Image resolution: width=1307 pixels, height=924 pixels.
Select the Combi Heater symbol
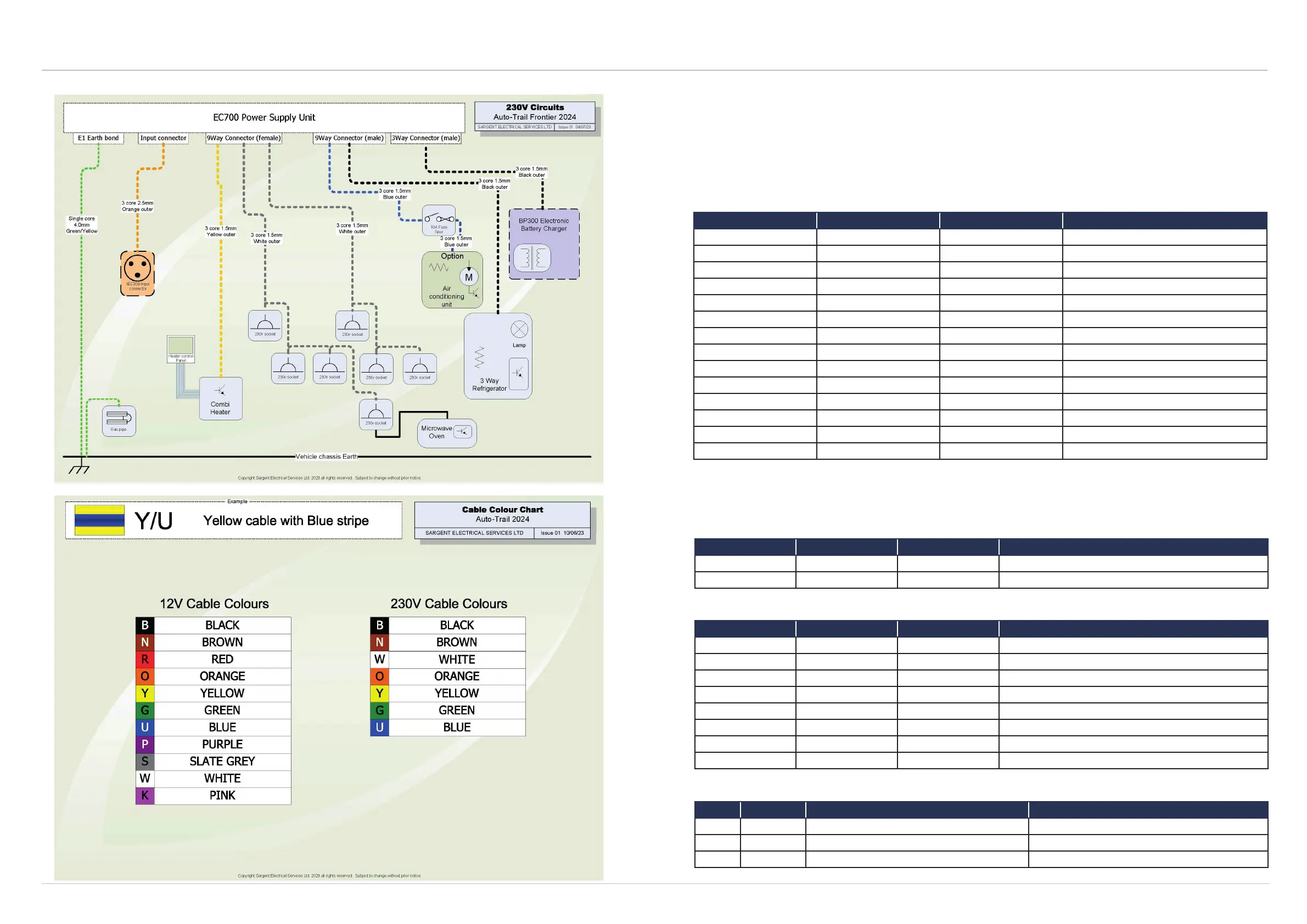[221, 398]
